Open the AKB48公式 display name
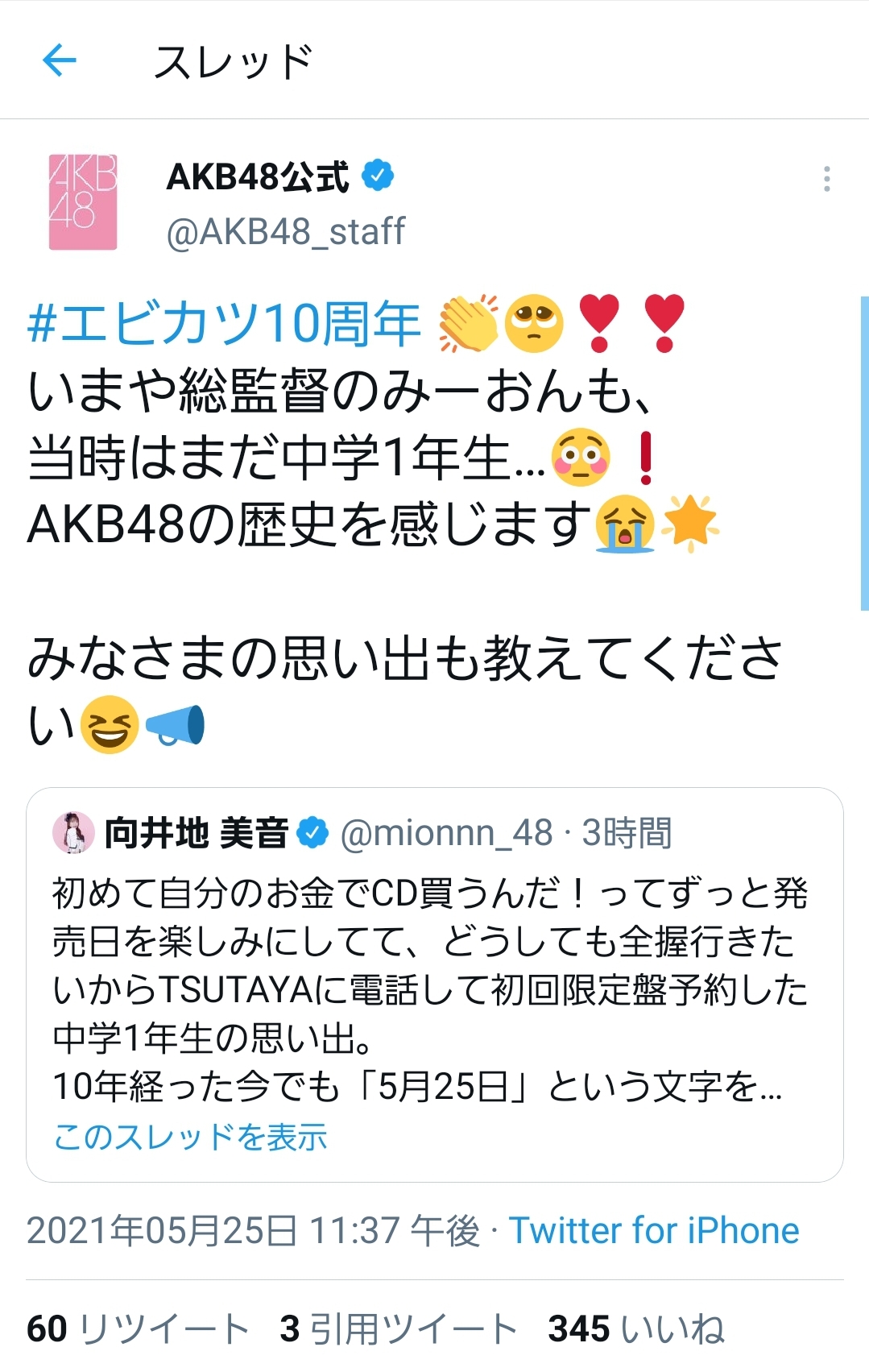Screen dimensions: 869x1372 coord(258,176)
